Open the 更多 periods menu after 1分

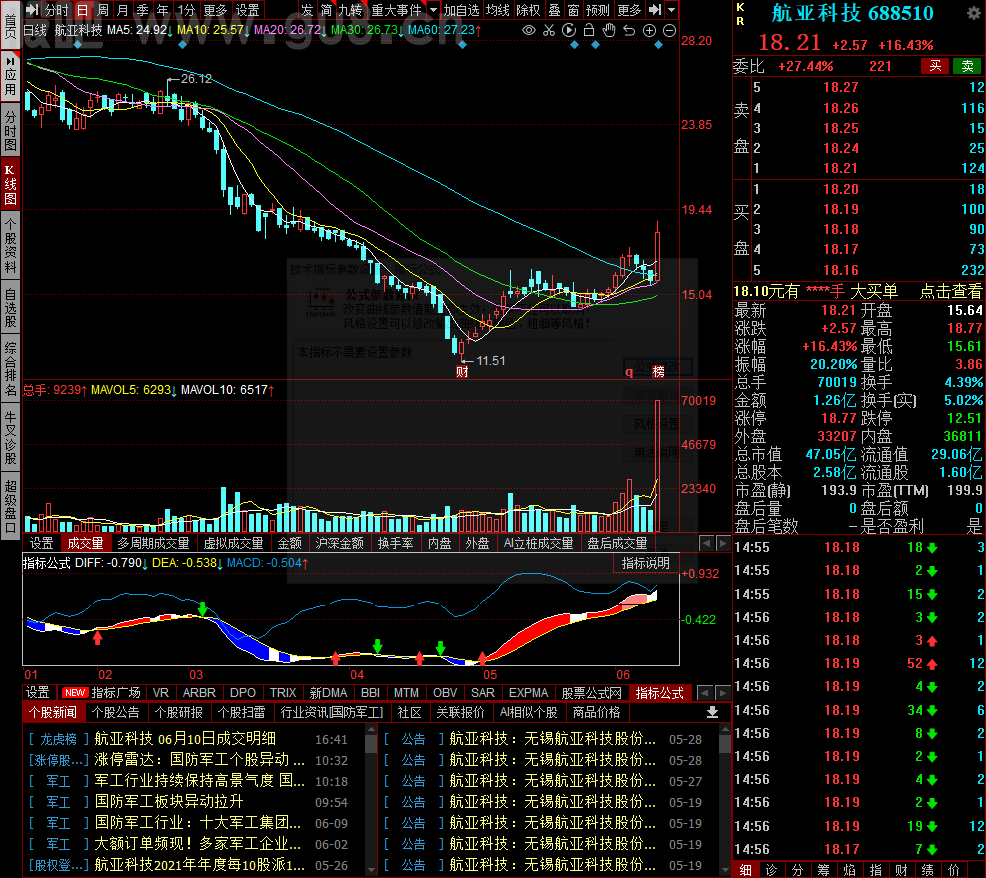(215, 10)
